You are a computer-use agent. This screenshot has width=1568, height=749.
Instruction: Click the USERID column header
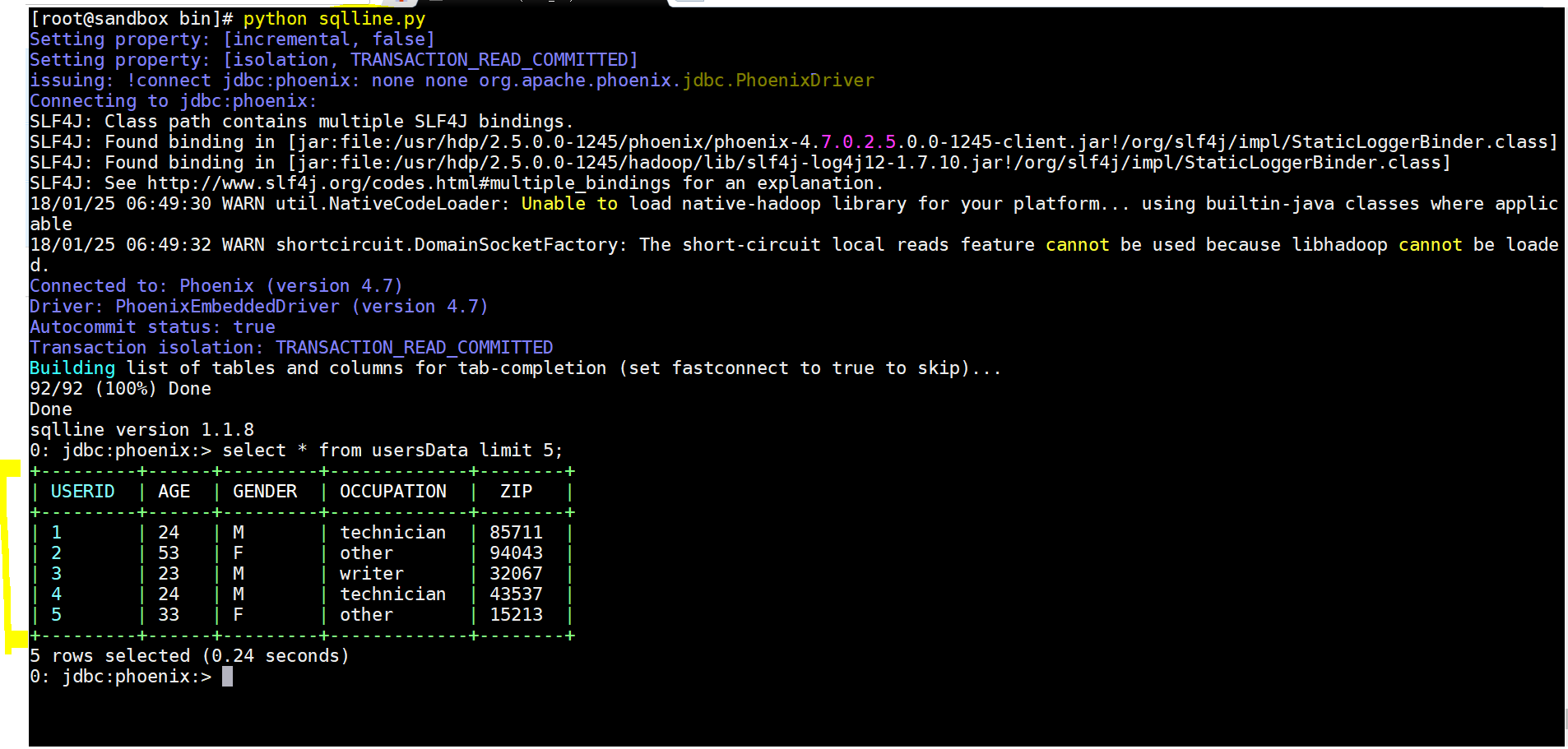83,492
